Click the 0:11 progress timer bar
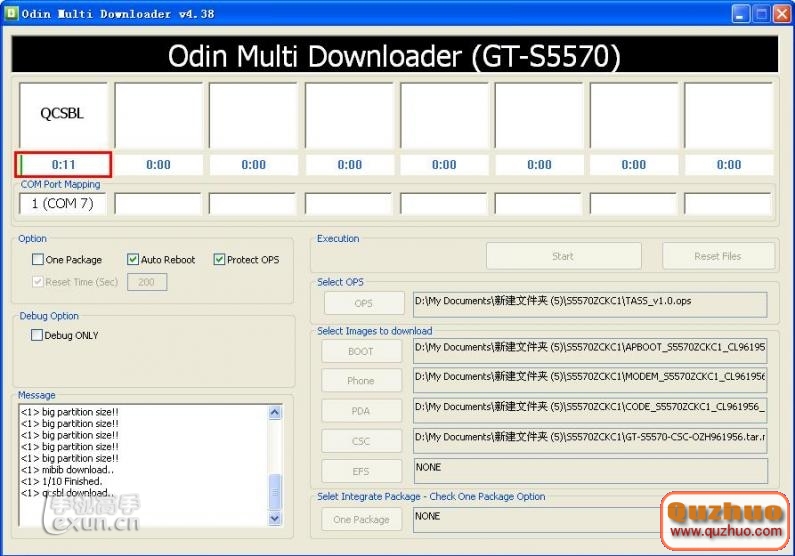Screen dimensions: 795x556 click(x=63, y=165)
